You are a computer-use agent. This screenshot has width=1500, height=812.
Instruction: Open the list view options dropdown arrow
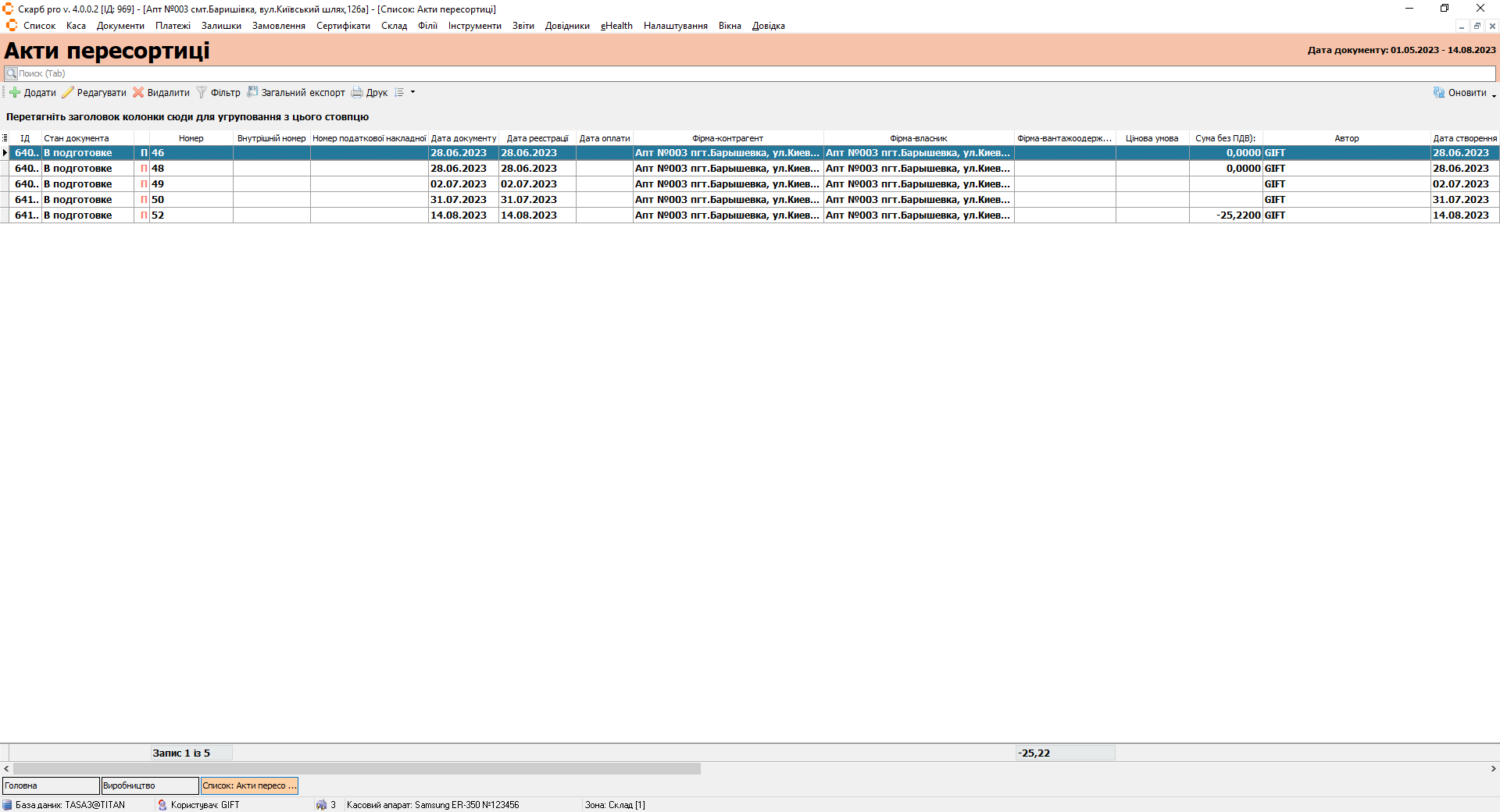pyautogui.click(x=412, y=92)
